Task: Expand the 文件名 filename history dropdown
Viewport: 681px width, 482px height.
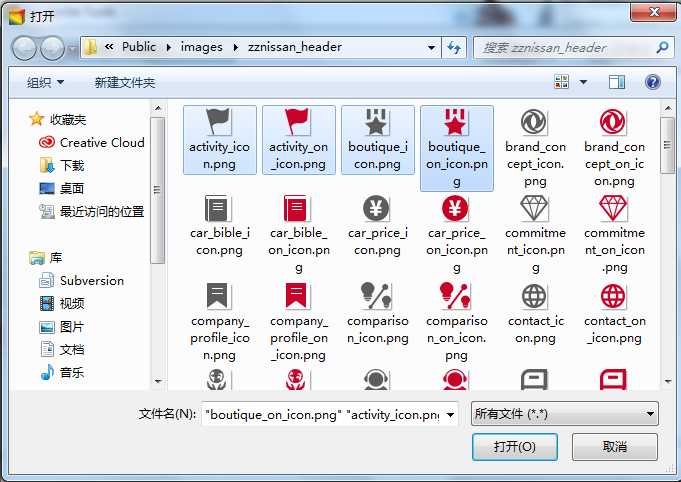Action: 450,415
